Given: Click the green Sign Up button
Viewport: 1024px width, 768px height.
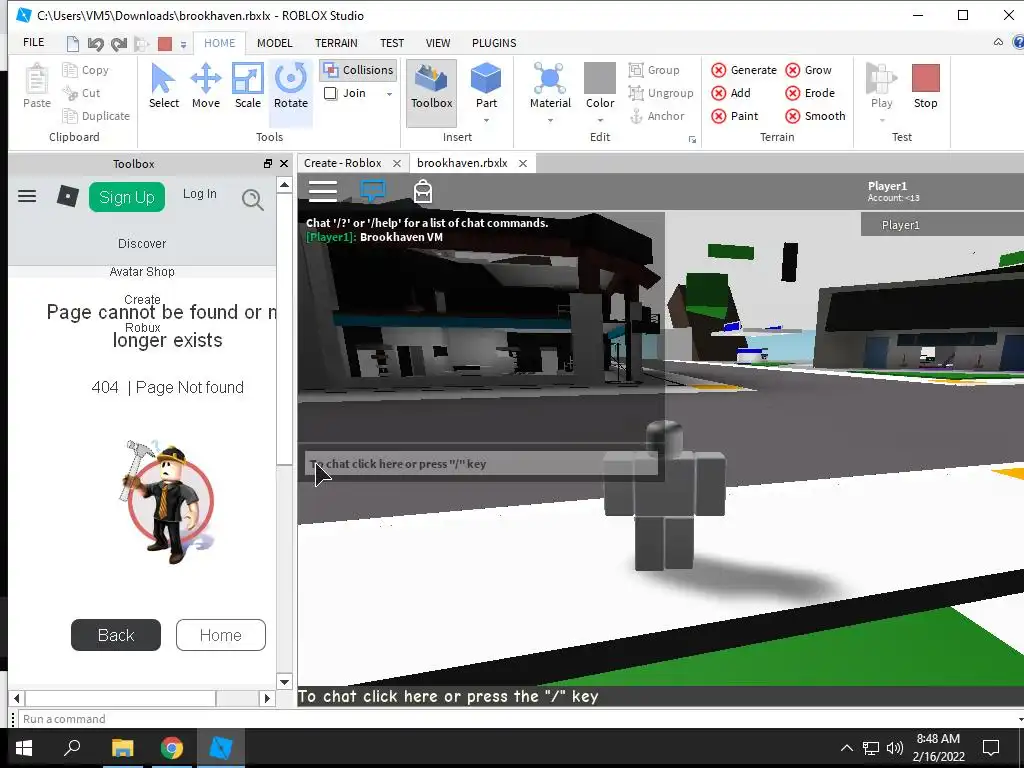Looking at the screenshot, I should tap(127, 197).
